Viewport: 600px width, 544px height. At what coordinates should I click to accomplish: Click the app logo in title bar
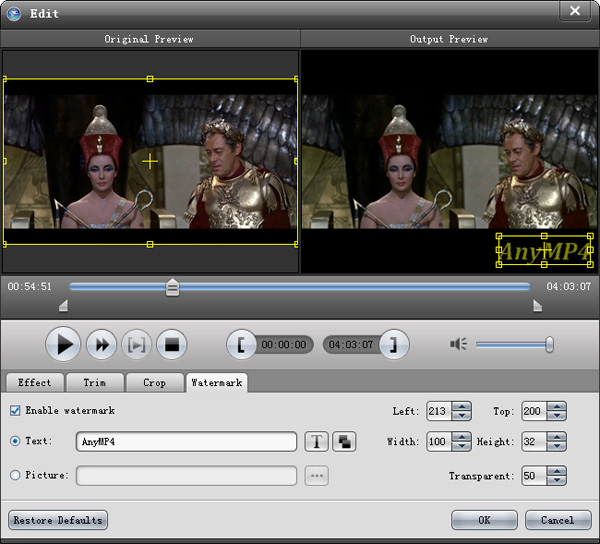click(14, 14)
